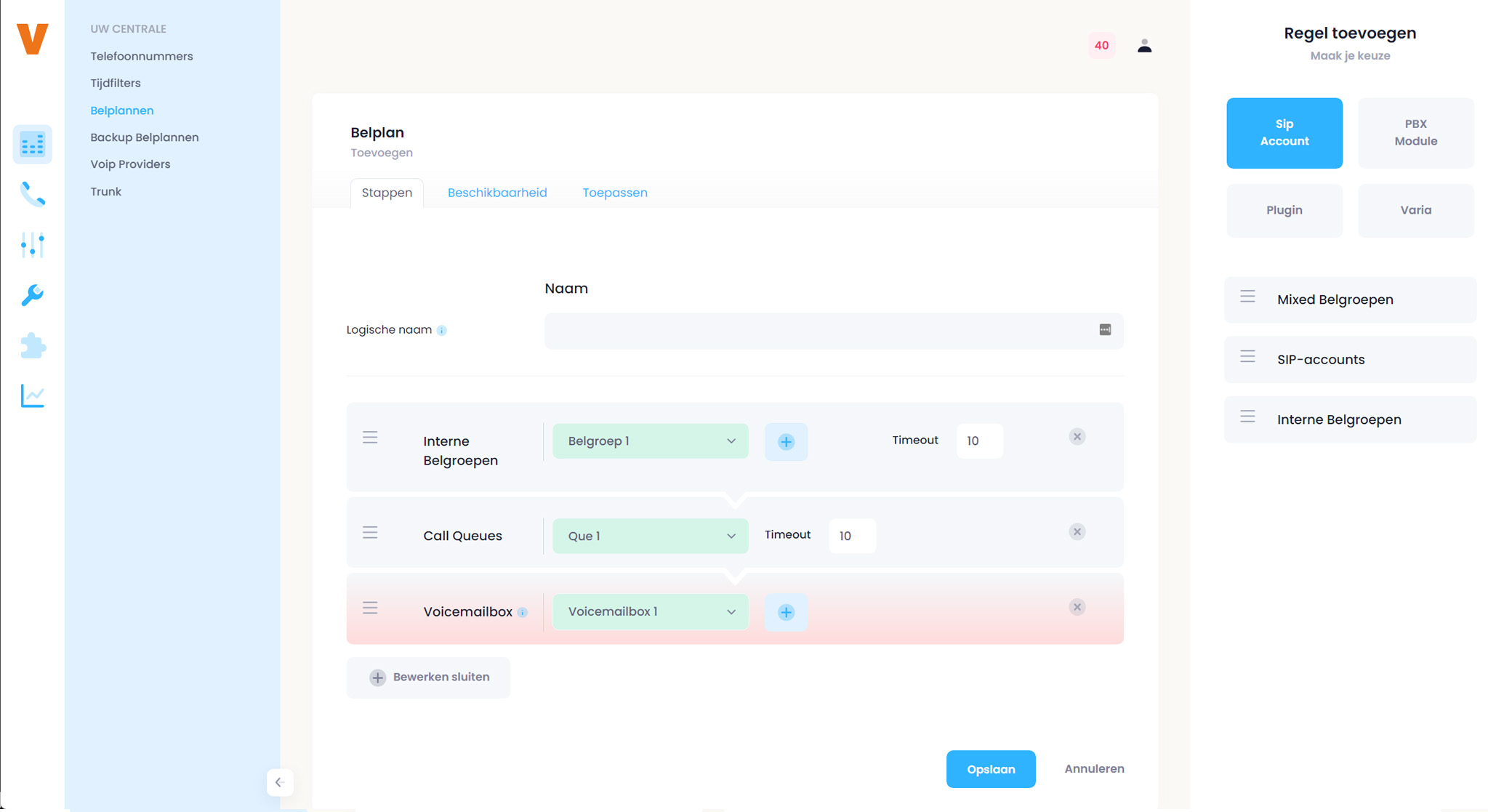Remove the Voicemailbox step with X
The width and height of the screenshot is (1488, 812).
(x=1077, y=607)
